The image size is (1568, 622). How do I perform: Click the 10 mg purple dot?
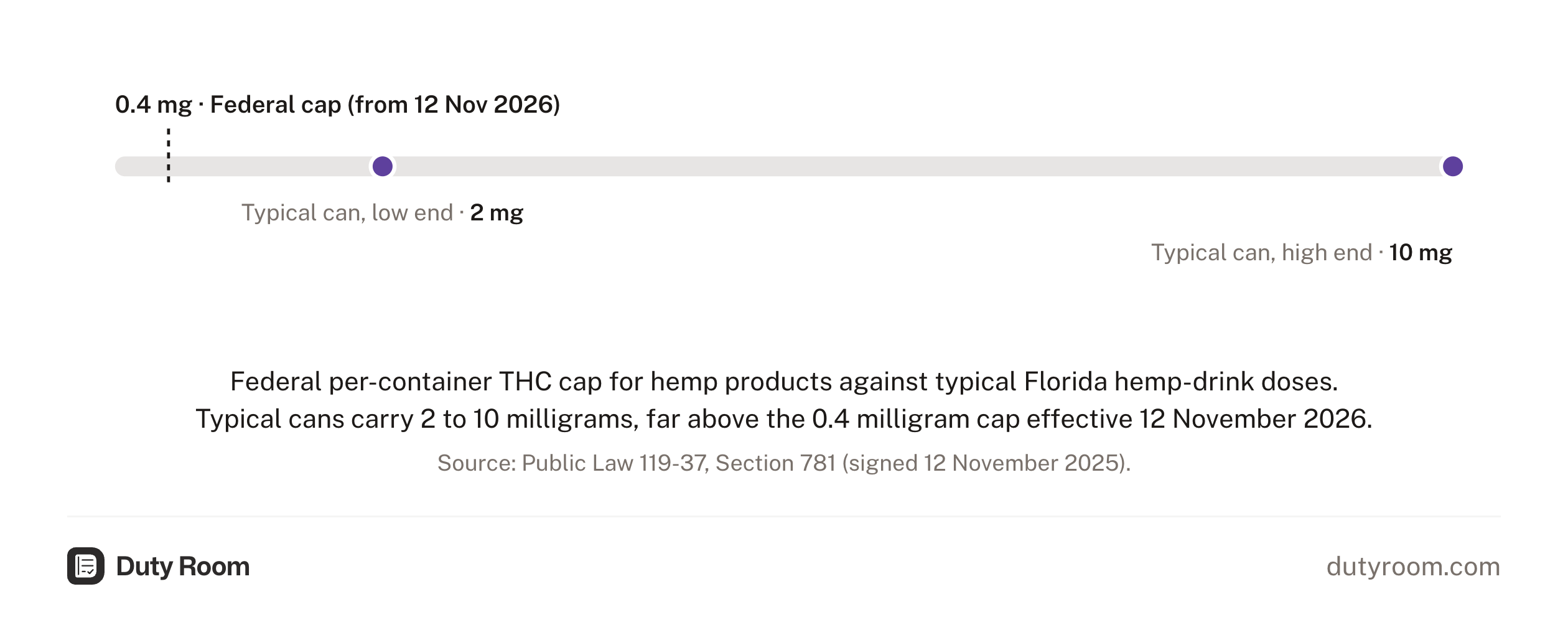click(x=1453, y=166)
